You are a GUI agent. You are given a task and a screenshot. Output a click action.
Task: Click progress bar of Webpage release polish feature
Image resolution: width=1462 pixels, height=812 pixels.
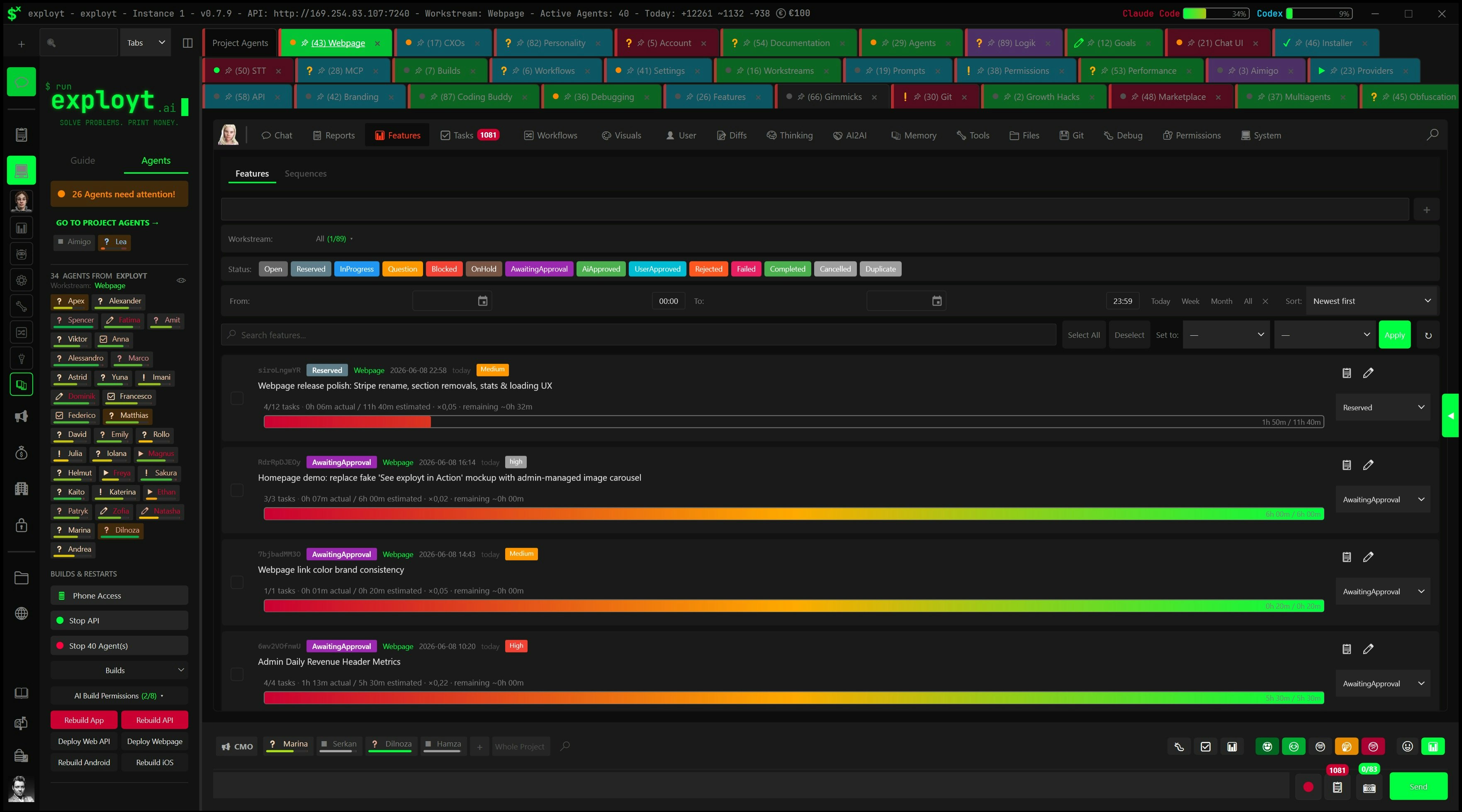[793, 422]
